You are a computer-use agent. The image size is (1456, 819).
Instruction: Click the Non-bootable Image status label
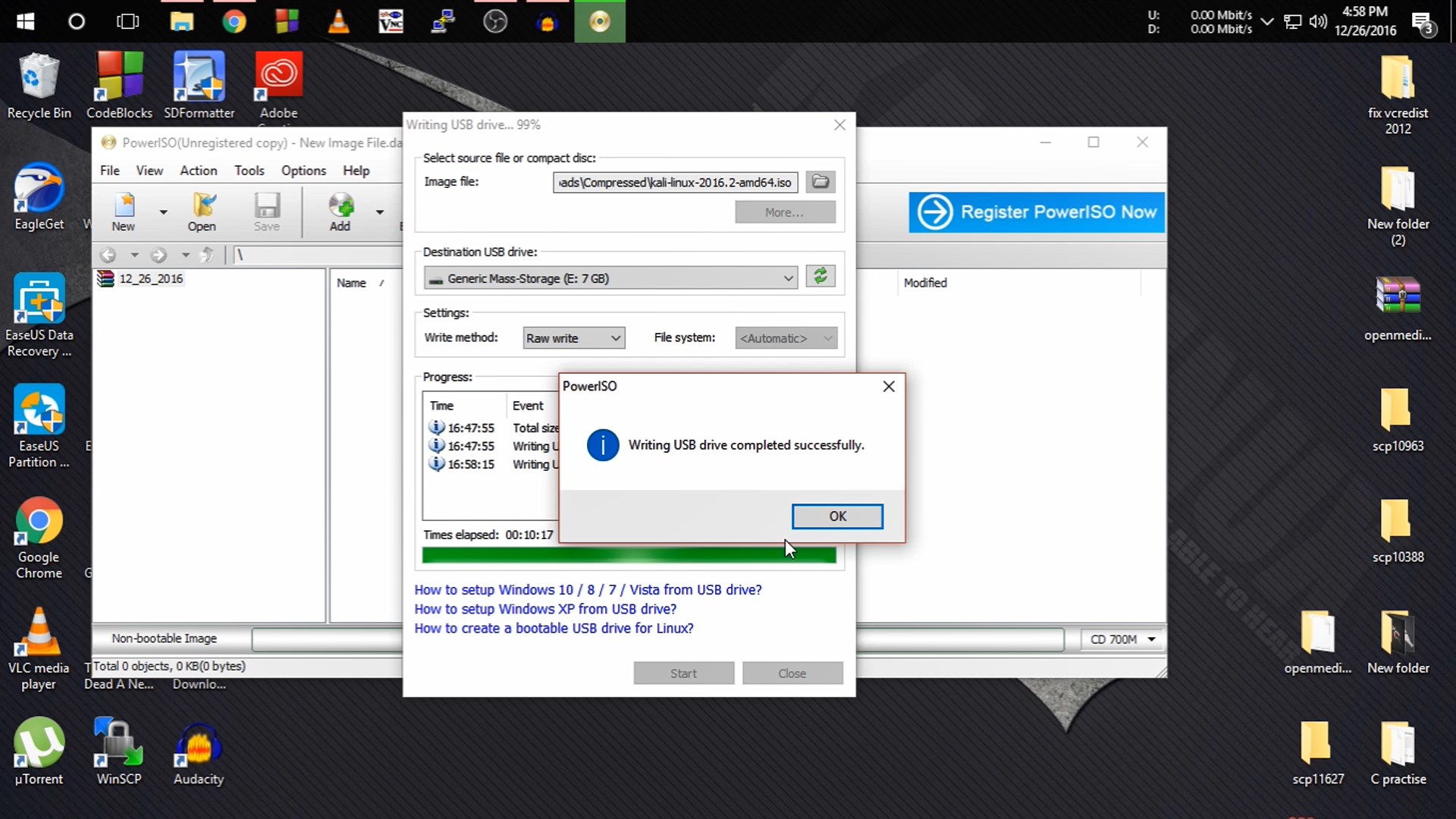pyautogui.click(x=165, y=639)
